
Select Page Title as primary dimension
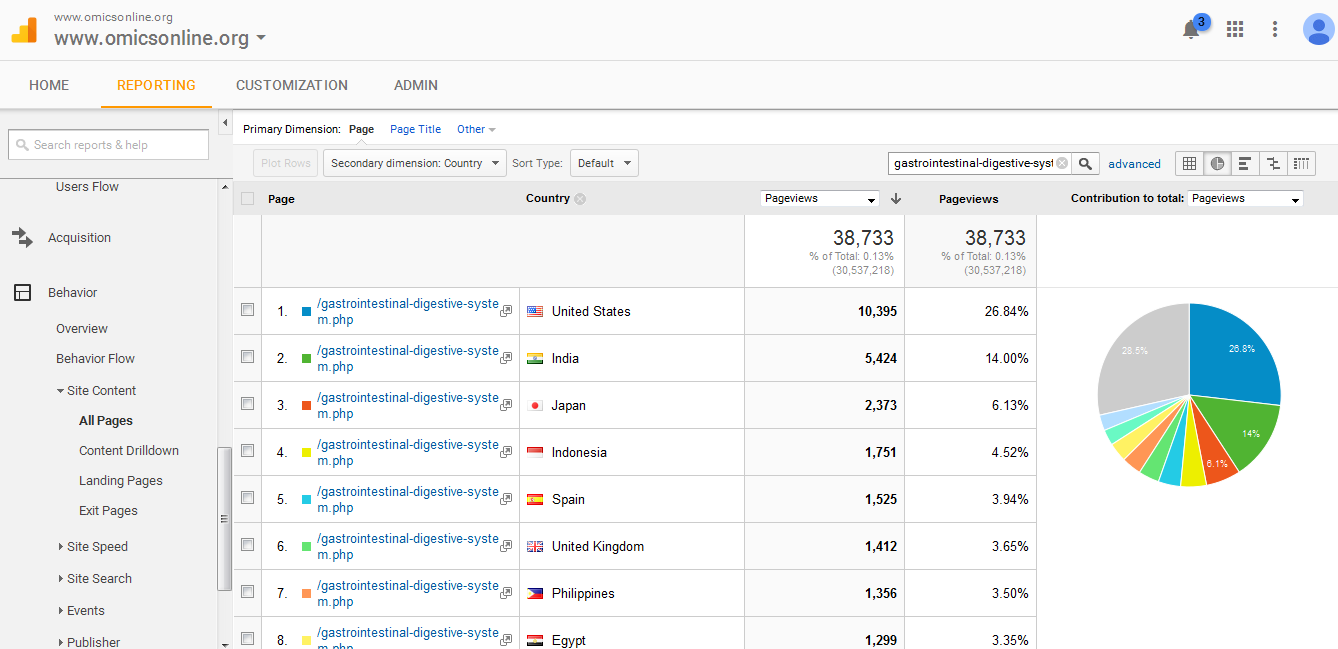point(415,129)
